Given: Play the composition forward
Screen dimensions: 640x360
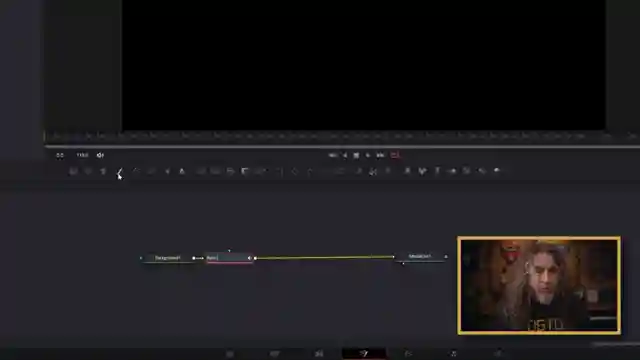Looking at the screenshot, I should coord(368,155).
